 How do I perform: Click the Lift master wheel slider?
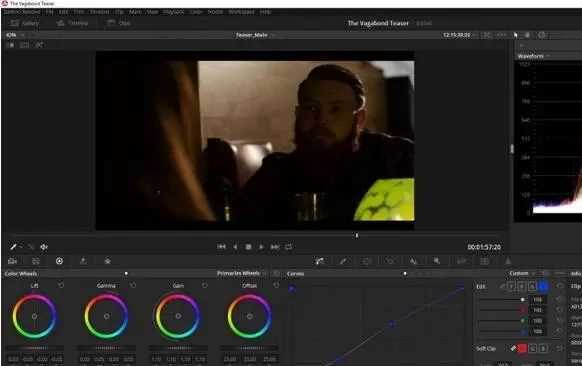[x=35, y=348]
